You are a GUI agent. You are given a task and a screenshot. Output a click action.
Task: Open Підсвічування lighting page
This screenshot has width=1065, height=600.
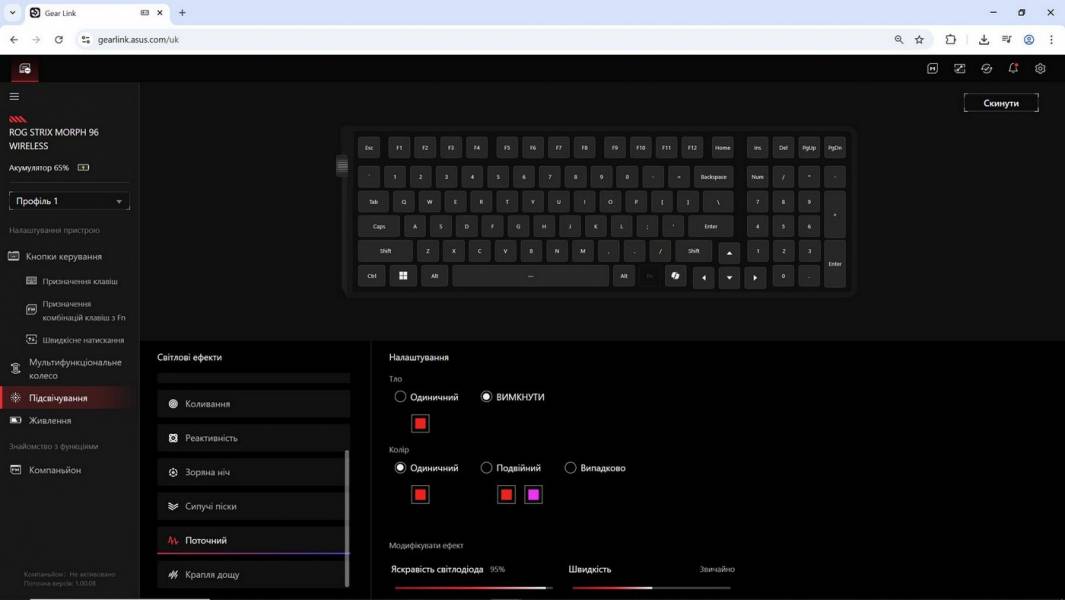coord(69,398)
